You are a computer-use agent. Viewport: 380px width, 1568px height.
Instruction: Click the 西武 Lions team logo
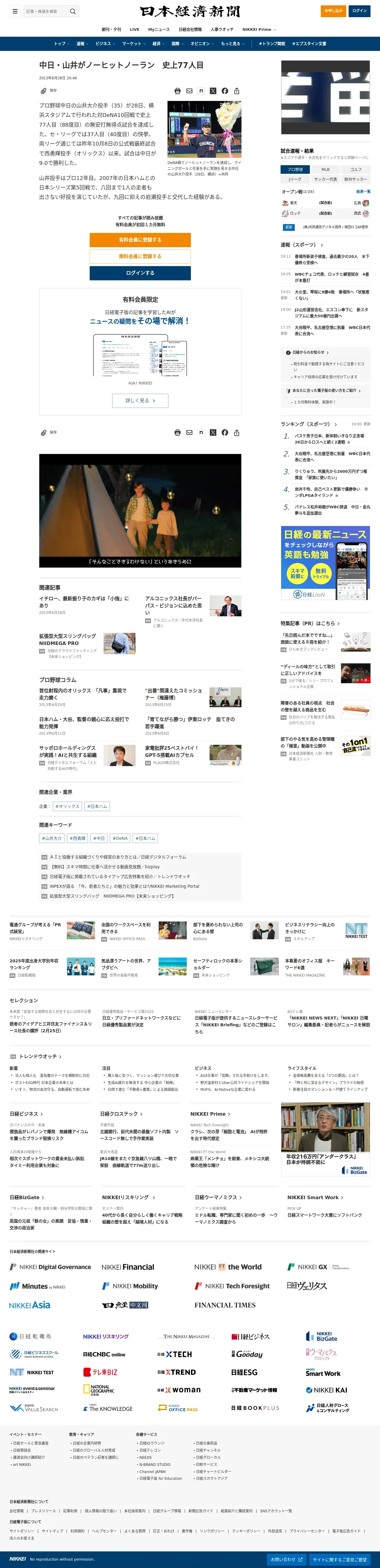(366, 214)
